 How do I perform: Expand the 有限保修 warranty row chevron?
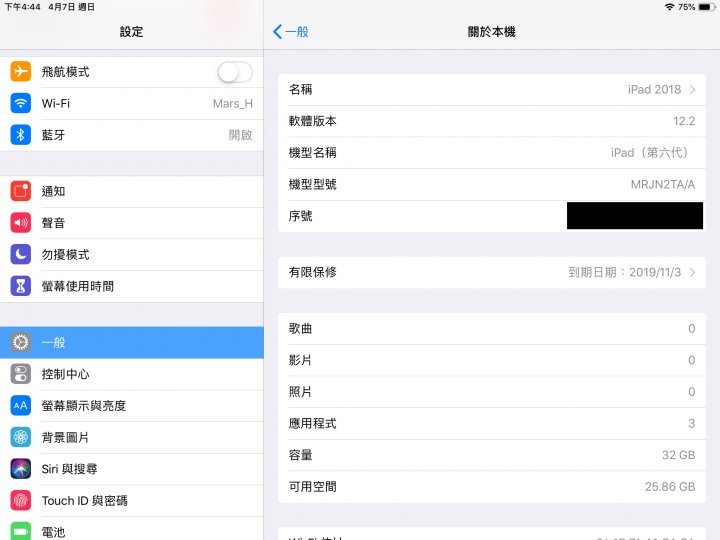(x=692, y=272)
